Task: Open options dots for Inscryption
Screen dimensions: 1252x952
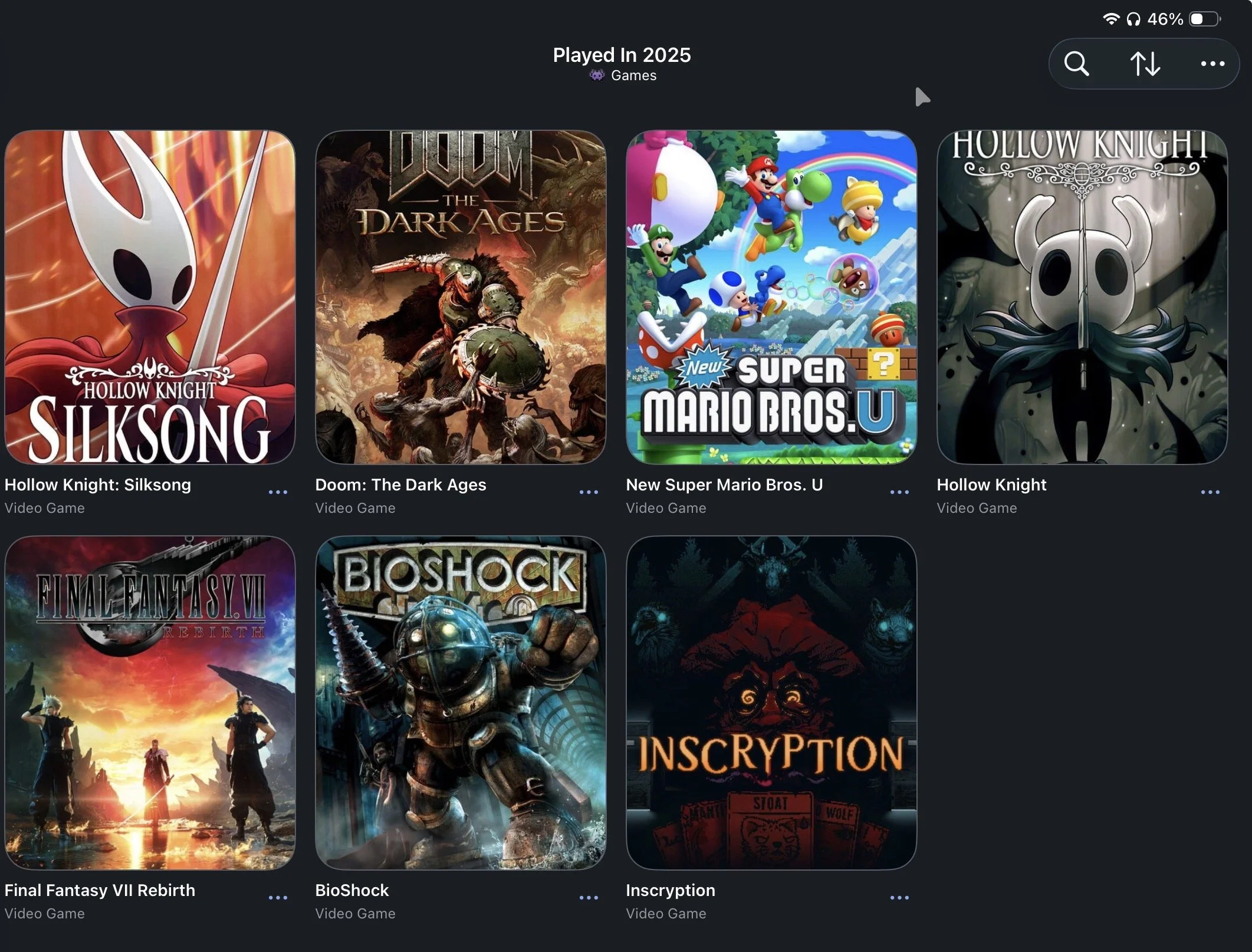Action: click(899, 897)
